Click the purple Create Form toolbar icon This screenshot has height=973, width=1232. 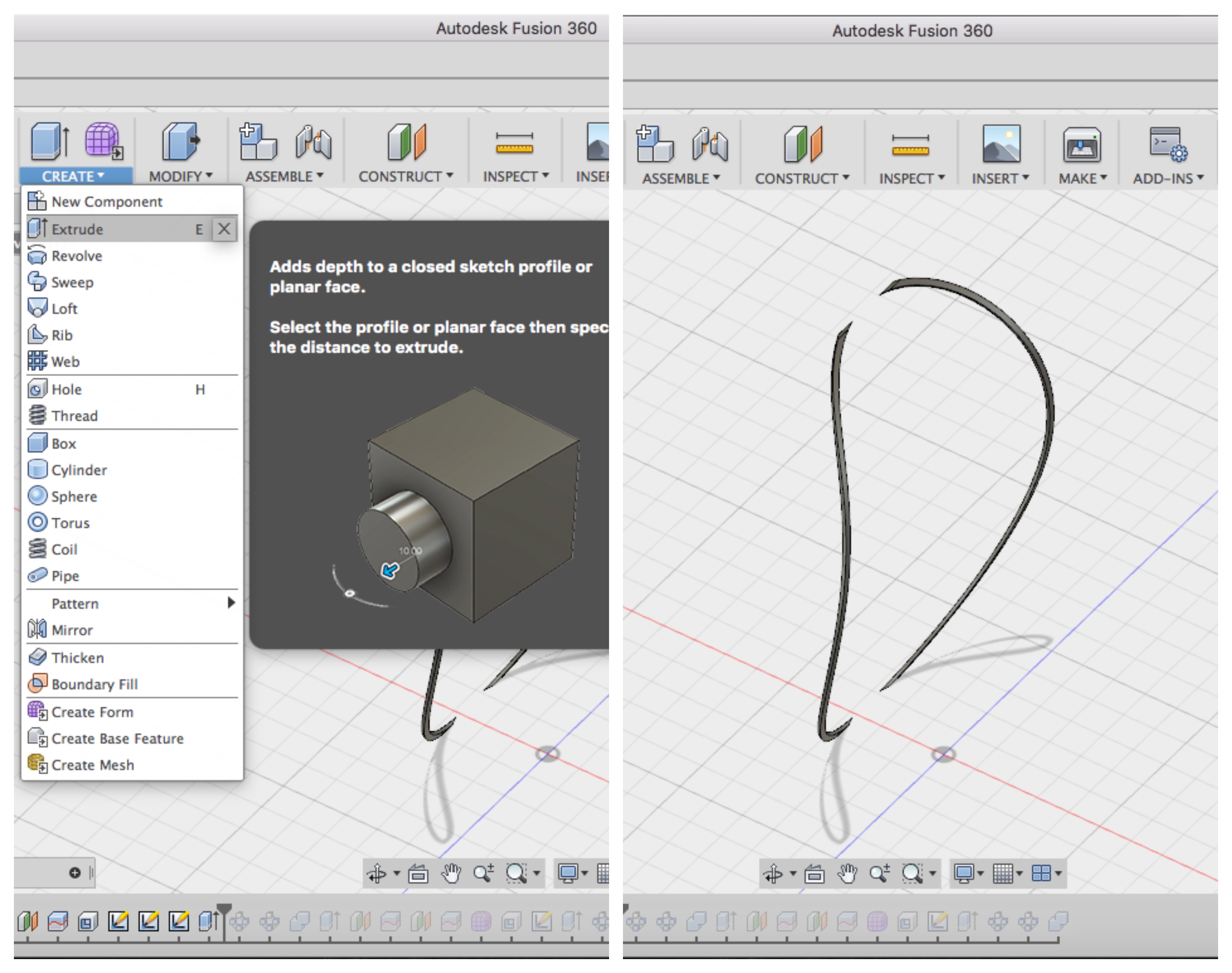pos(104,141)
